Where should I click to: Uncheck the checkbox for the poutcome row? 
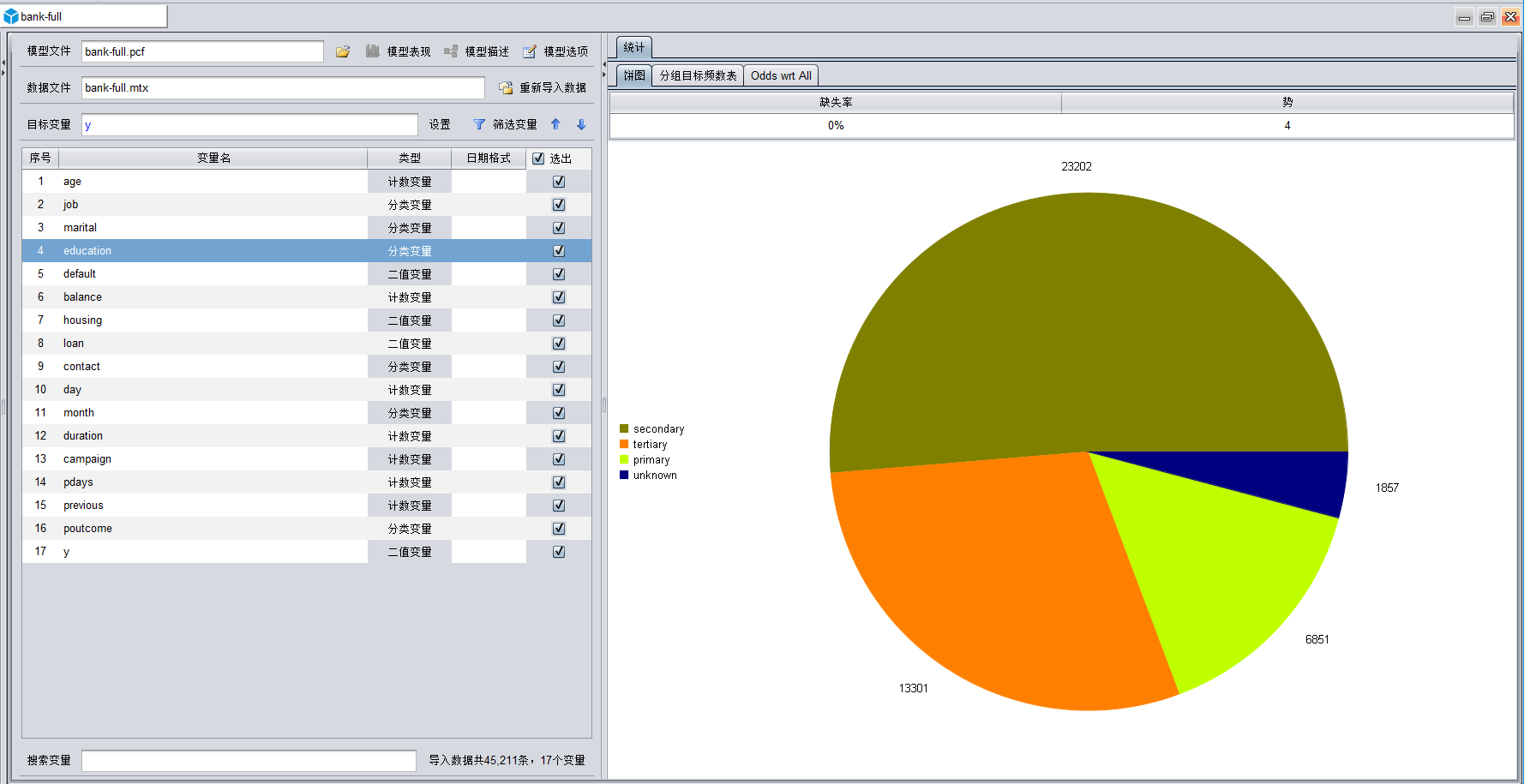559,529
